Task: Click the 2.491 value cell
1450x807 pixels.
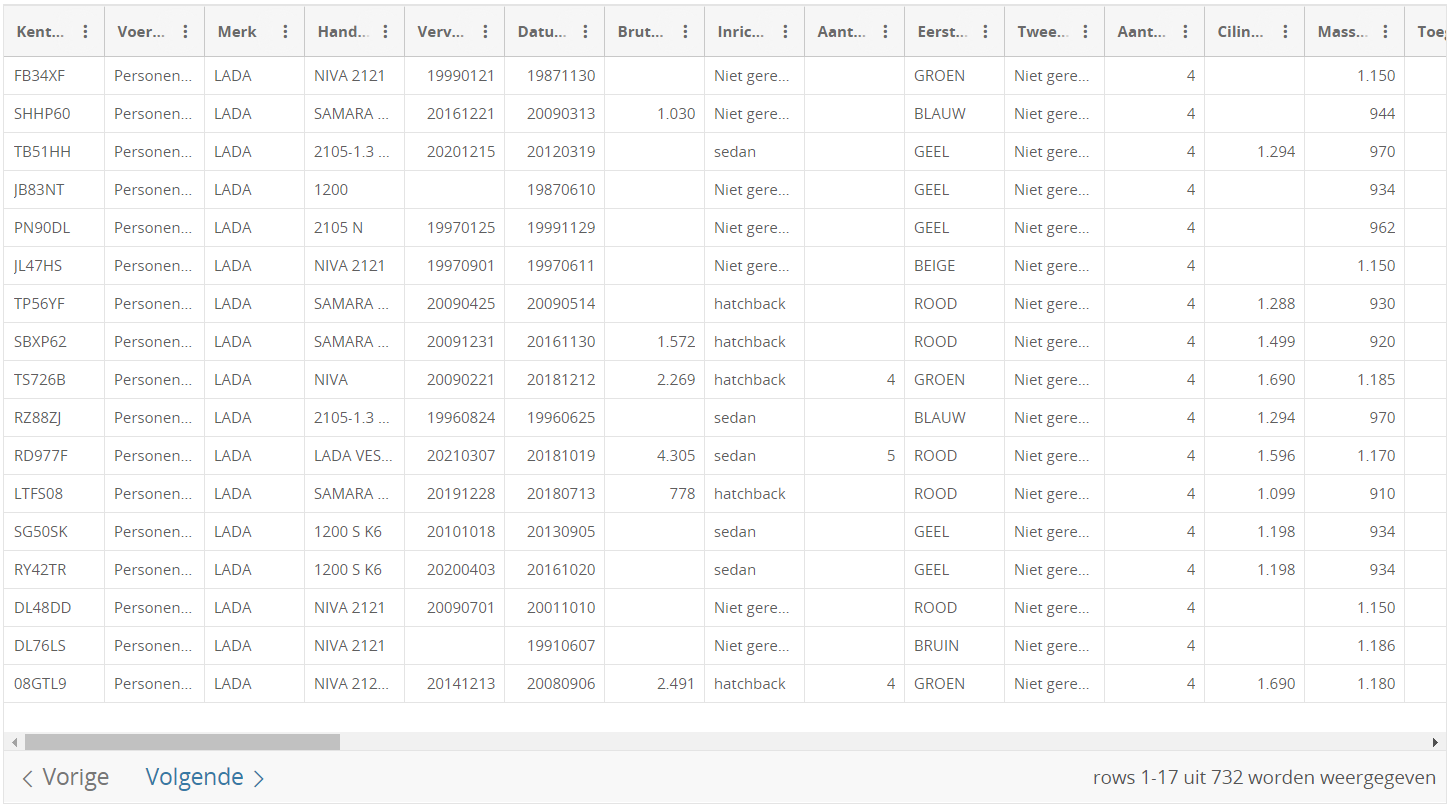Action: click(x=654, y=684)
